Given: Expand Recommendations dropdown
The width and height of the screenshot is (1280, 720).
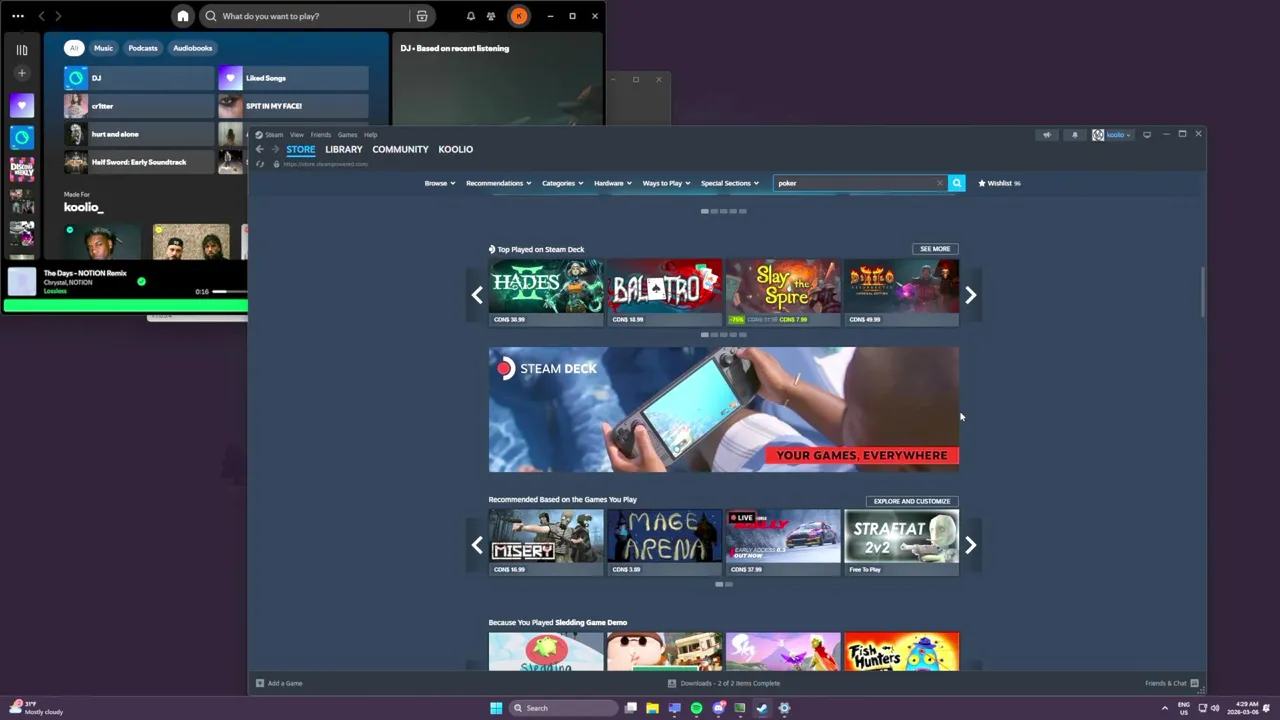Looking at the screenshot, I should tap(498, 183).
